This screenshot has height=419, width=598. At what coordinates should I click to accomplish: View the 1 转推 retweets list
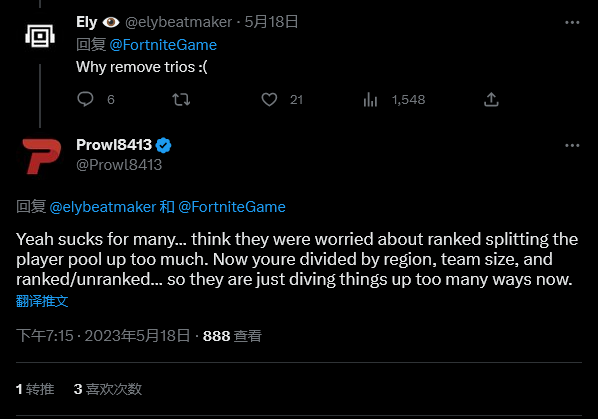(x=35, y=389)
